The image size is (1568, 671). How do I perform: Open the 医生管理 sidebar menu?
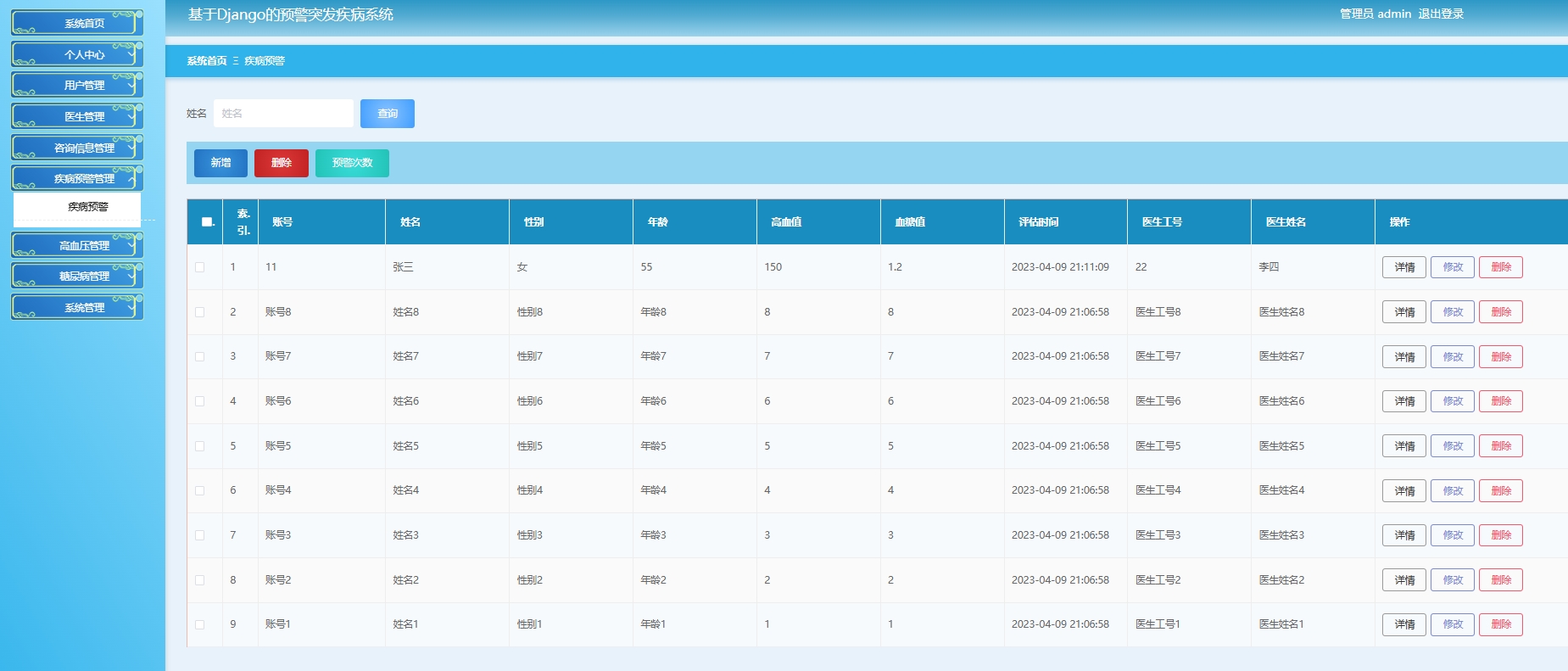click(x=77, y=116)
